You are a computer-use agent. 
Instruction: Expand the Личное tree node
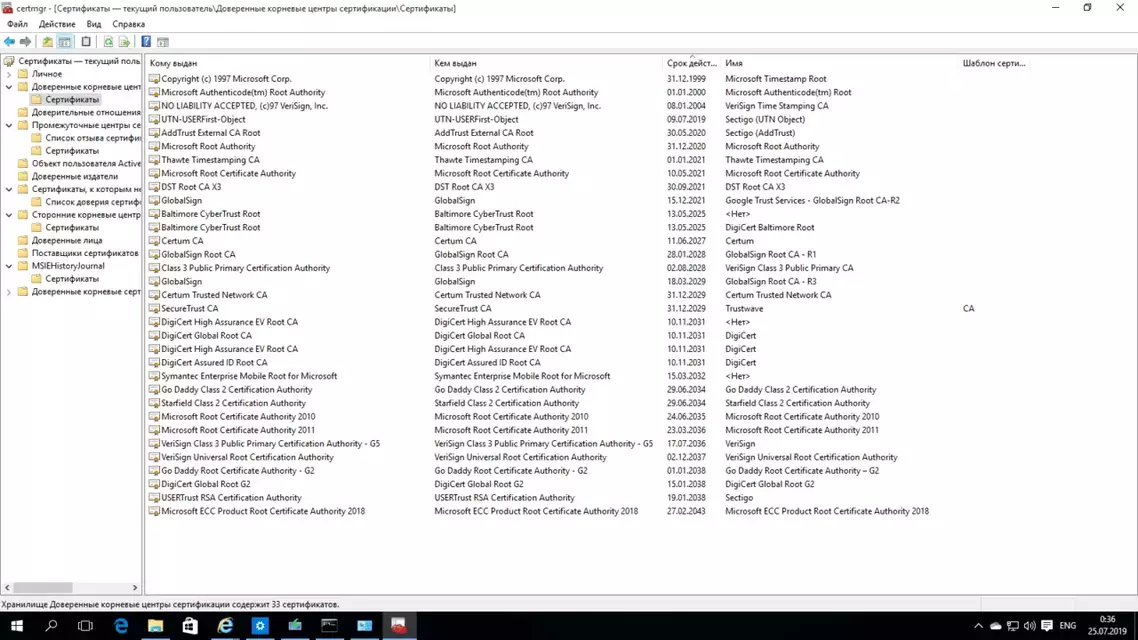click(9, 74)
